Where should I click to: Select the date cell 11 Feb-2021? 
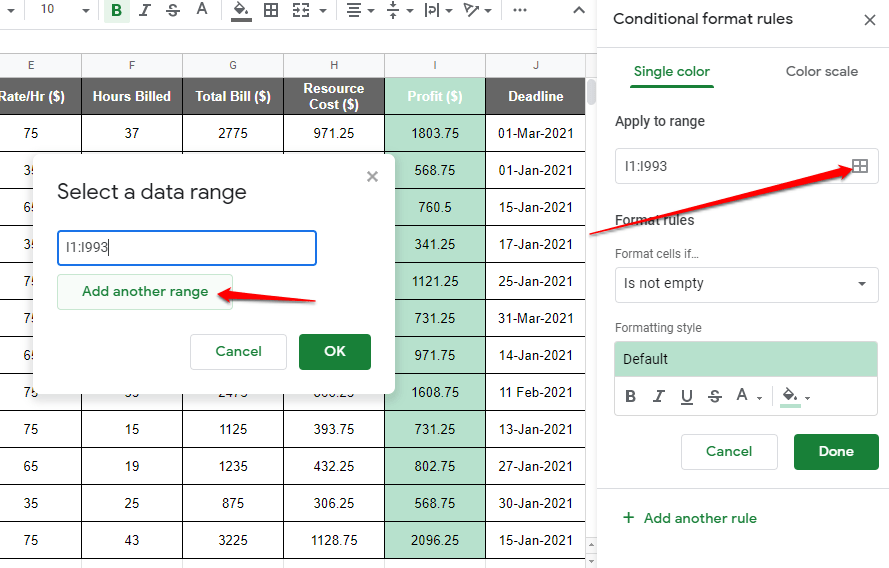[535, 392]
